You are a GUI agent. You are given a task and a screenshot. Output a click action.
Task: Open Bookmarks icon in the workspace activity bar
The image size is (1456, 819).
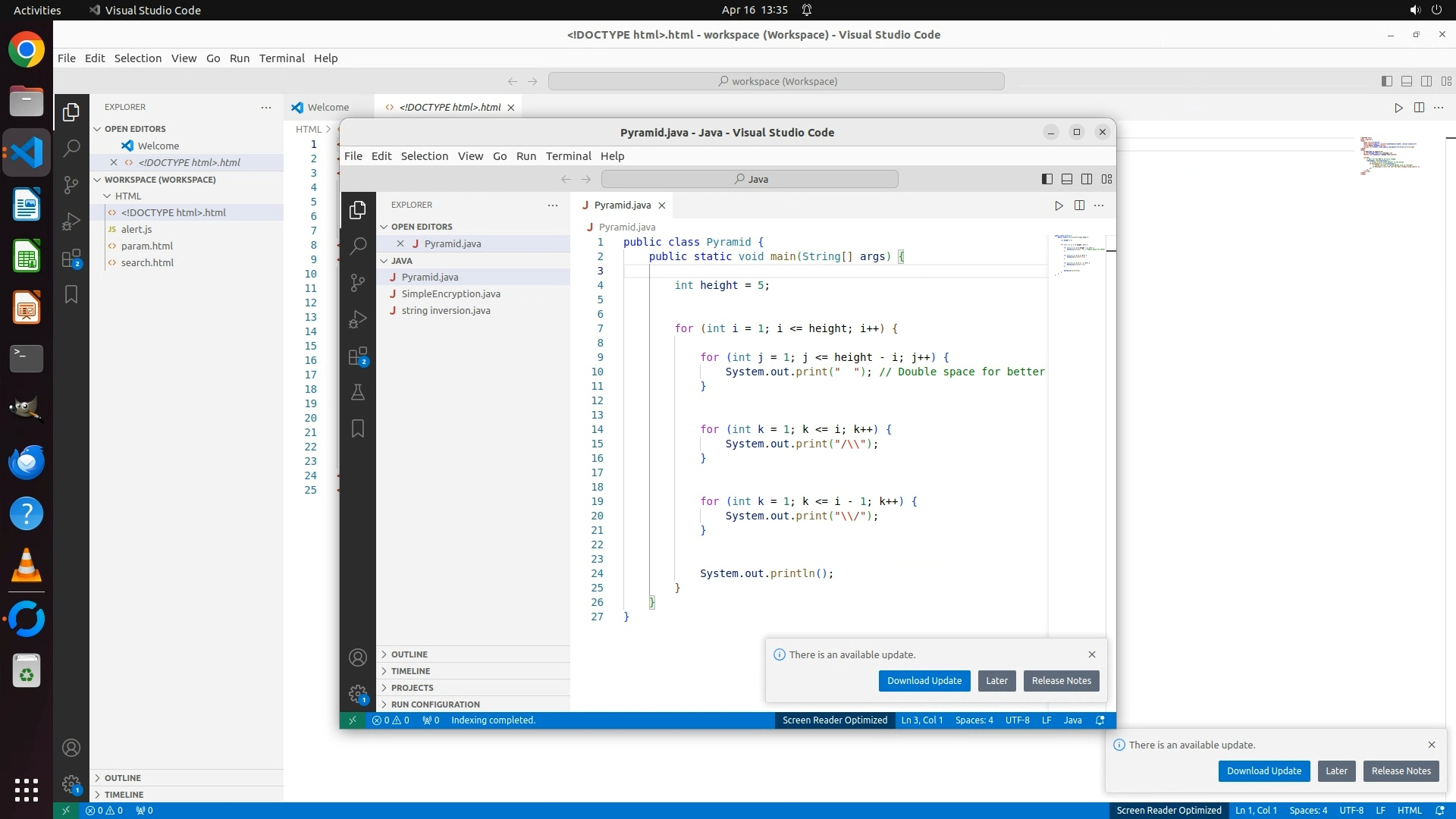click(71, 294)
